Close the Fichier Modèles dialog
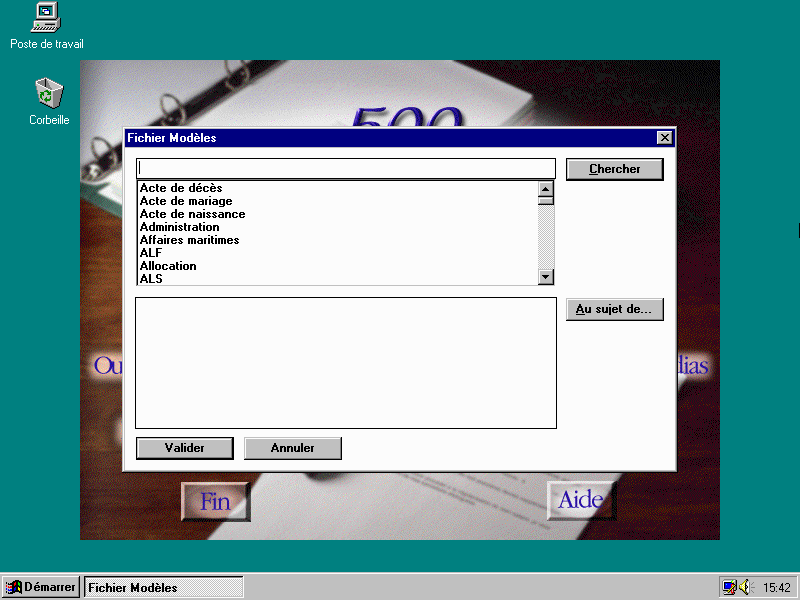800x600 pixels. [664, 138]
